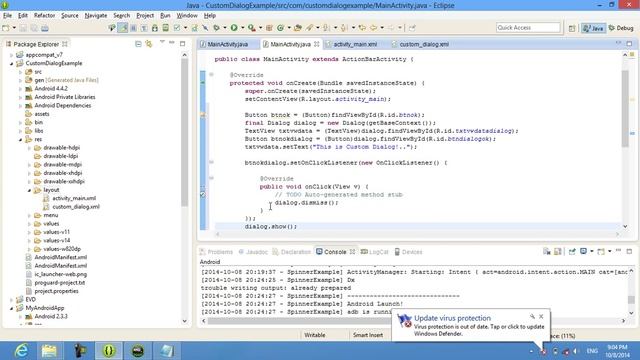The image size is (640, 360).
Task: Expand the src folder
Action: [20, 72]
